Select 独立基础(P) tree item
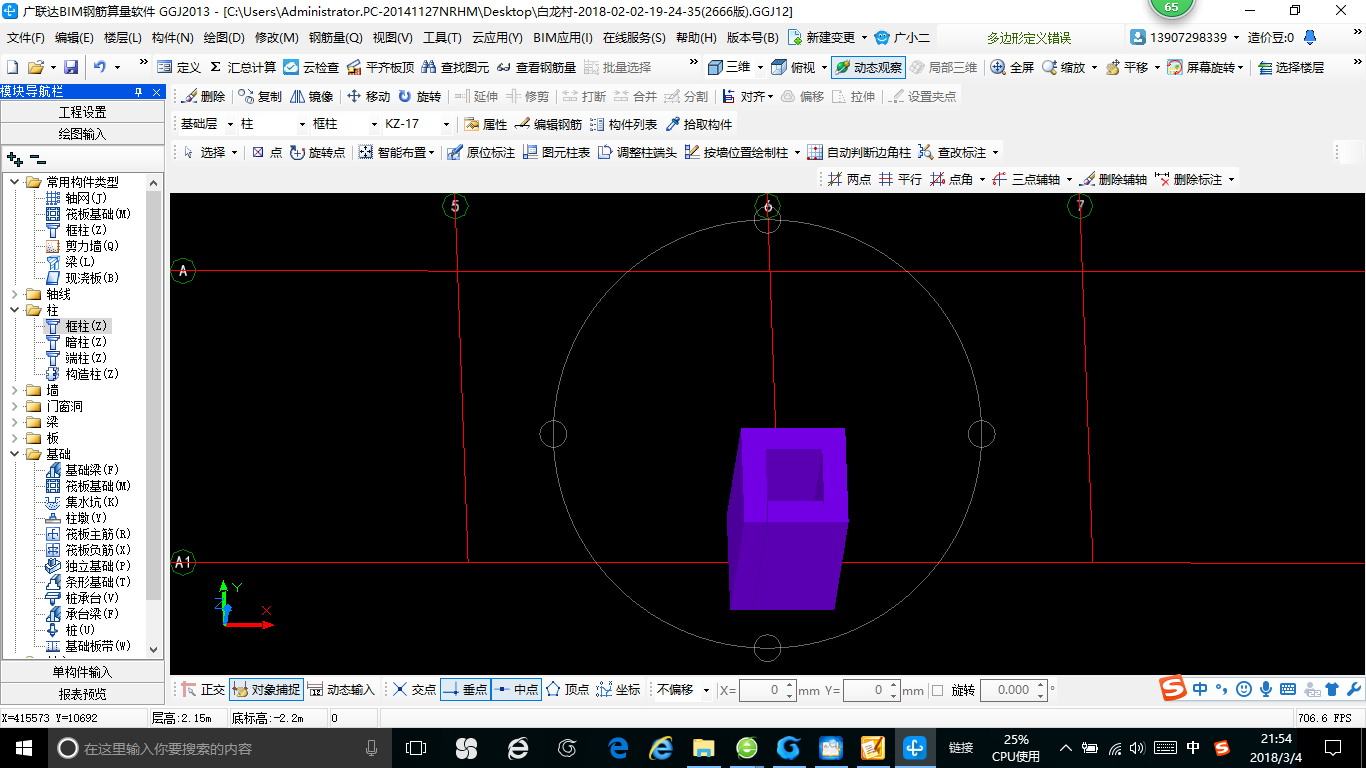 click(x=86, y=566)
